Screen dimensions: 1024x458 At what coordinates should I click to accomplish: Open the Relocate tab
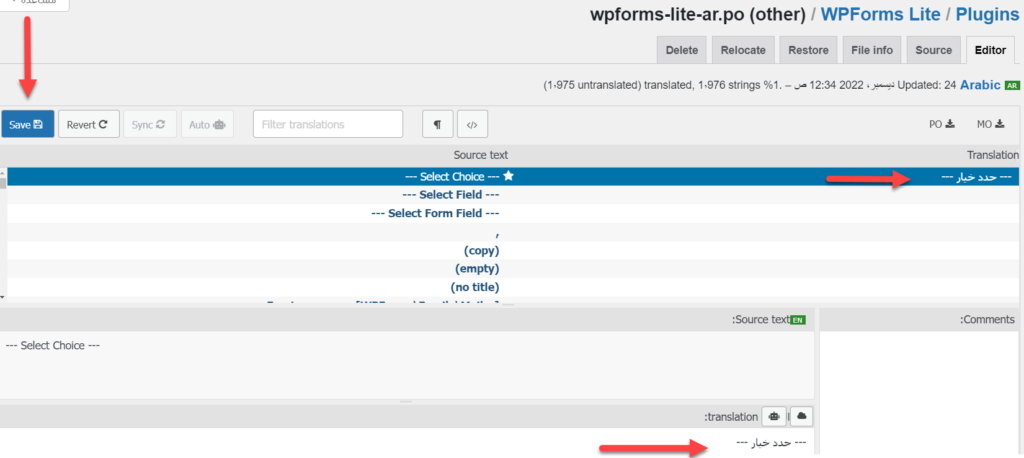point(743,50)
